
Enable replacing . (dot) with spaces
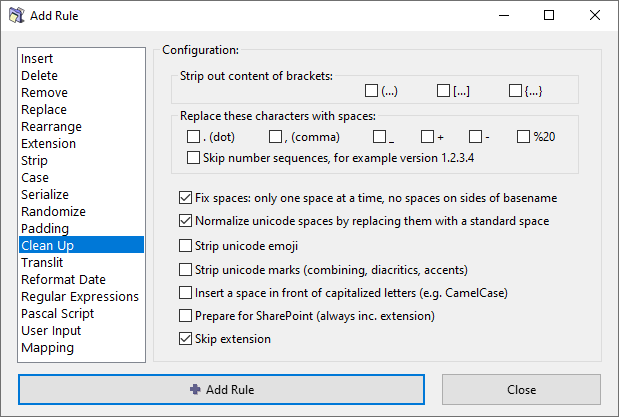tap(194, 137)
